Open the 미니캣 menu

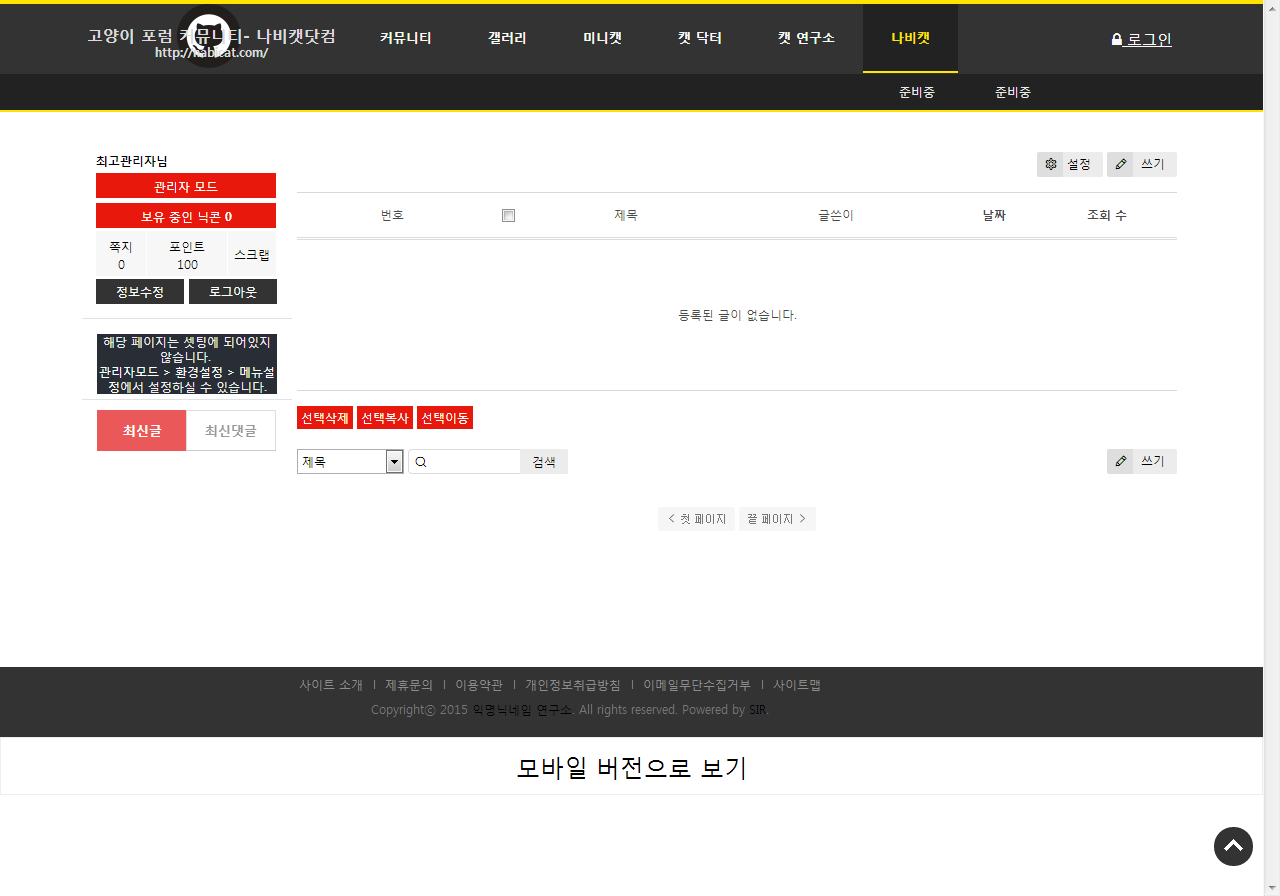coord(603,38)
